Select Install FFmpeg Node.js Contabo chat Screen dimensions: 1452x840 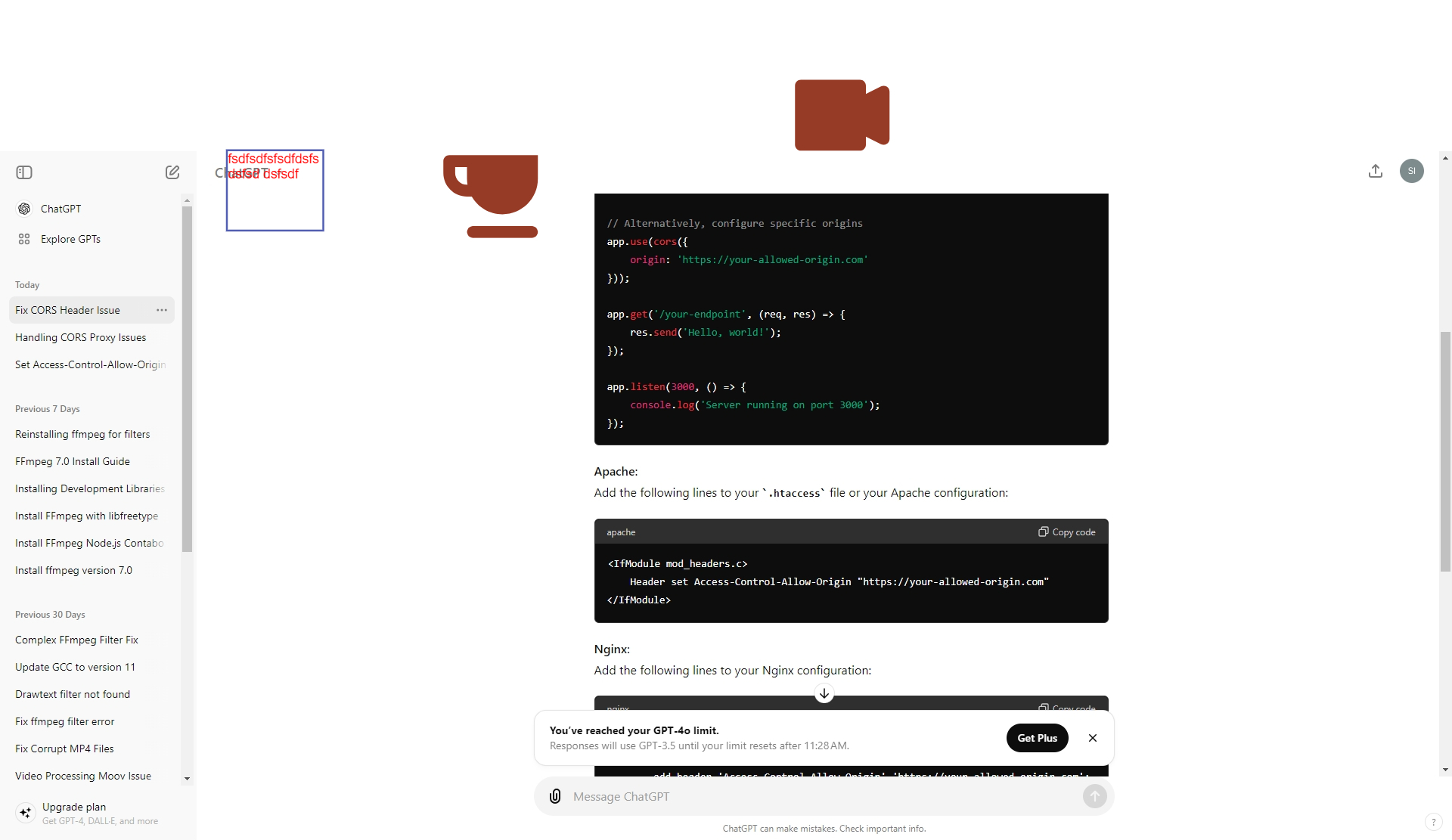(92, 543)
